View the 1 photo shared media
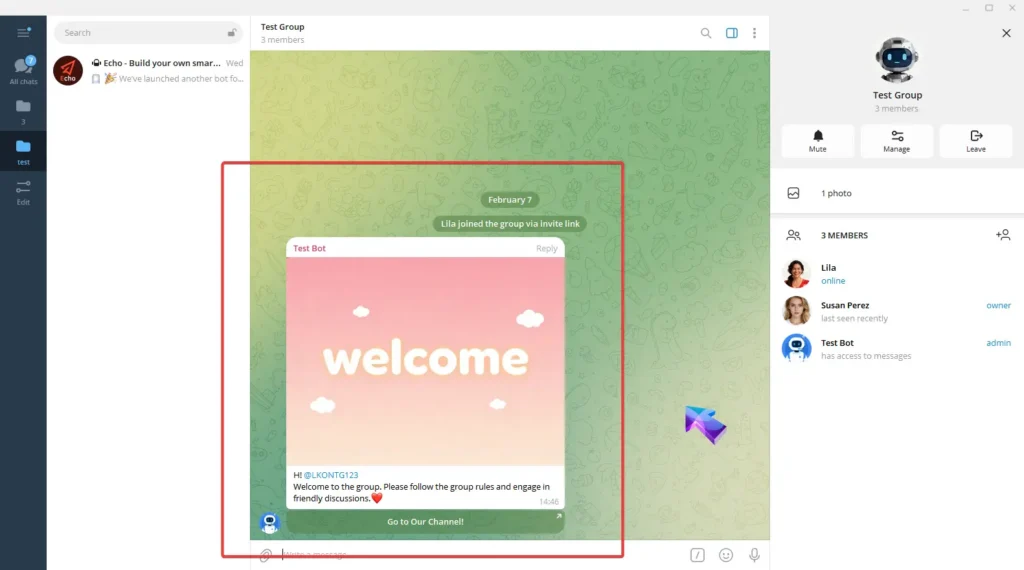This screenshot has height=570, width=1024. (838, 193)
